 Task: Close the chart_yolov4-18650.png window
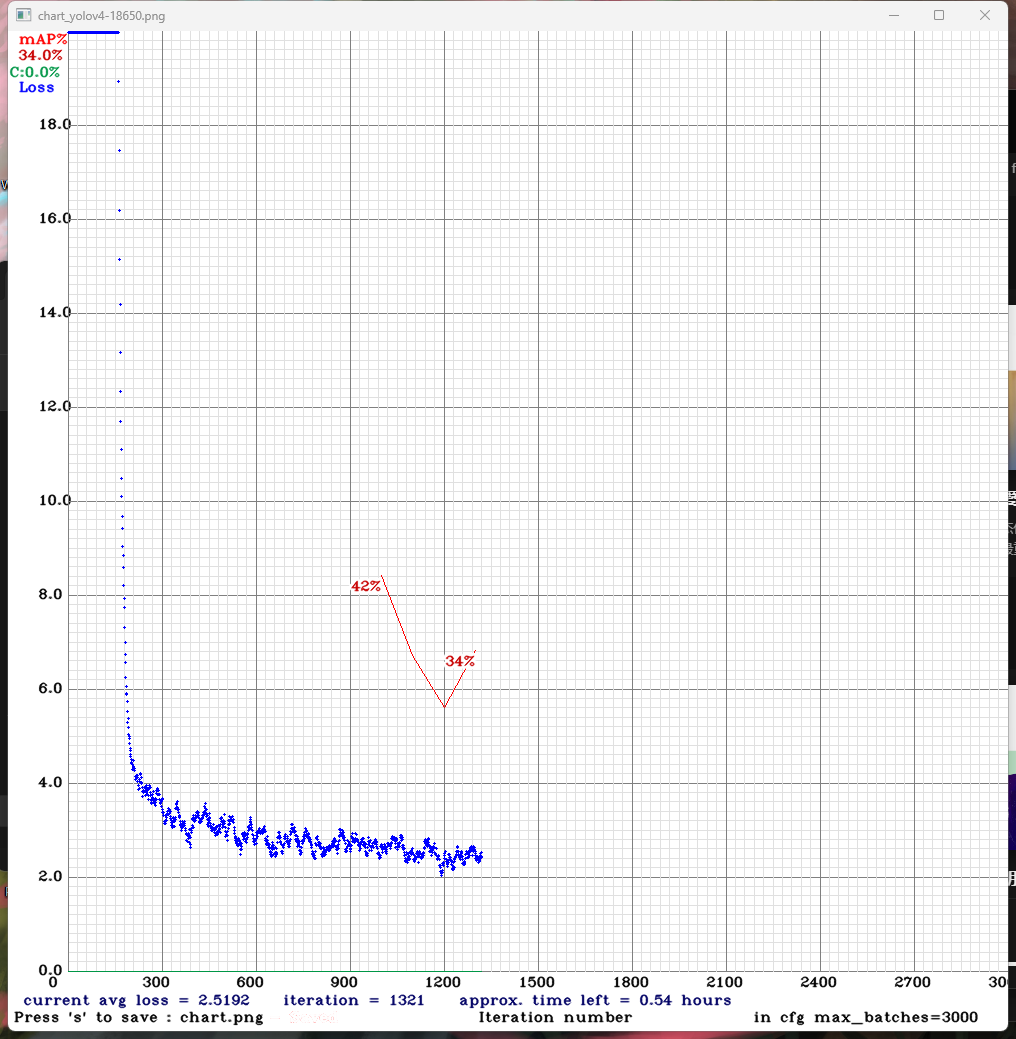point(986,15)
